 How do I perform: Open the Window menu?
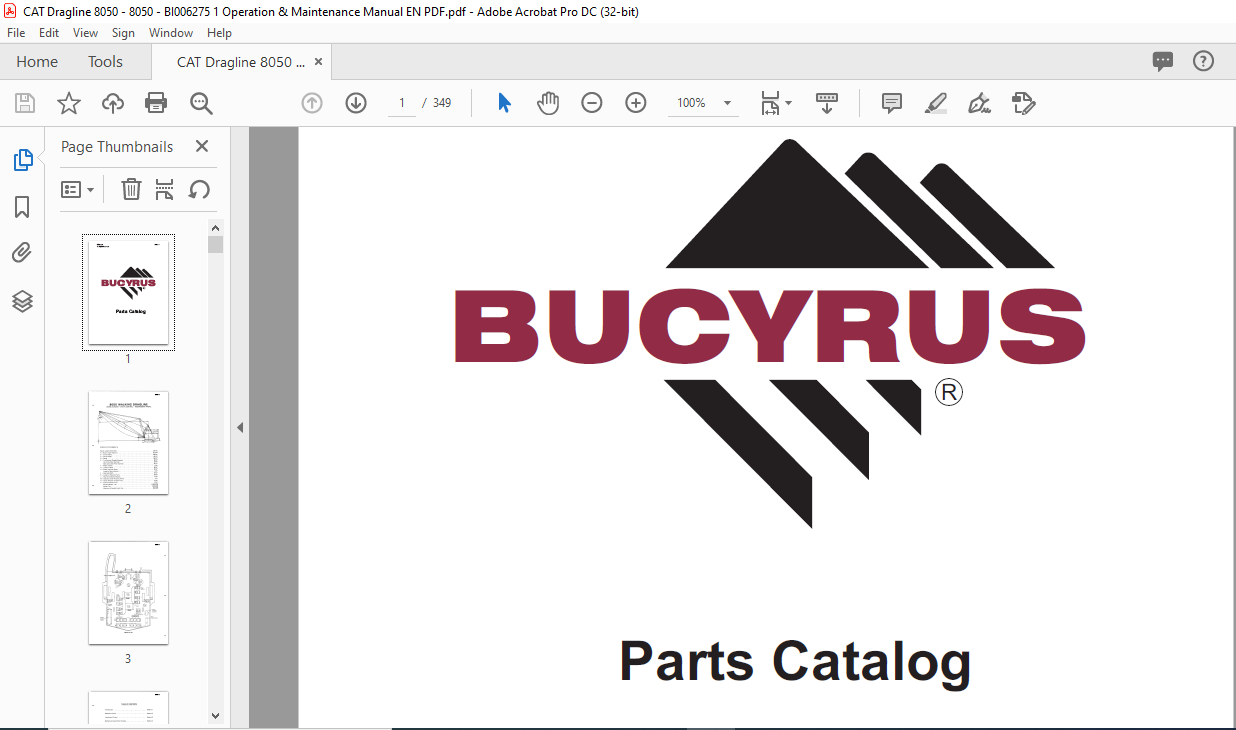pyautogui.click(x=171, y=33)
